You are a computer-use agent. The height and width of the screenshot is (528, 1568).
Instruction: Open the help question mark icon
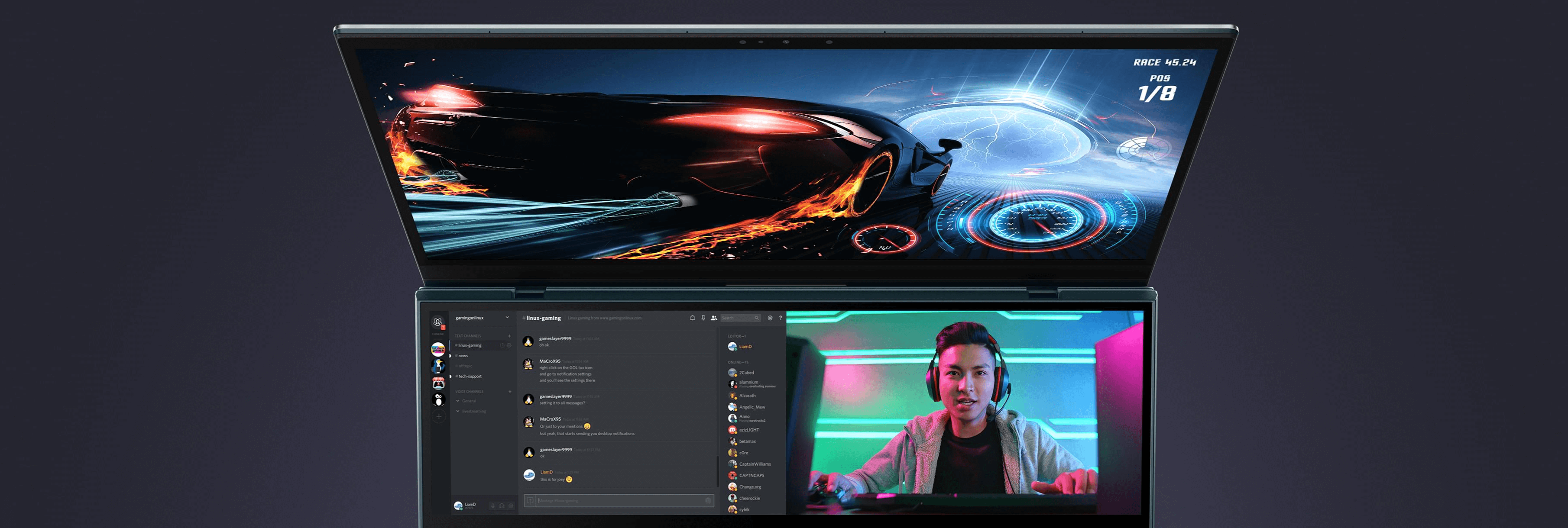(781, 318)
